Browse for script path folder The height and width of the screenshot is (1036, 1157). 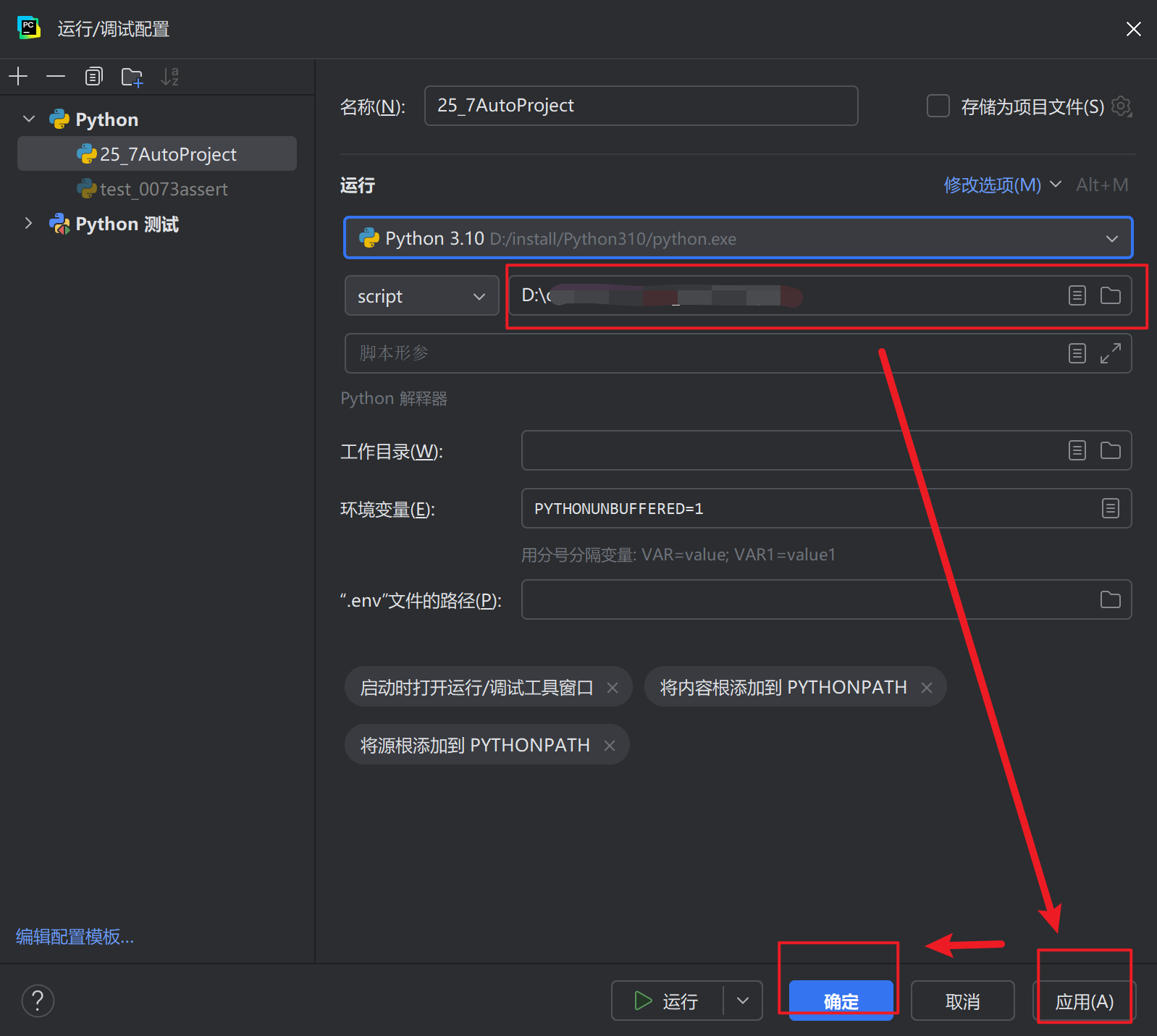(1111, 295)
